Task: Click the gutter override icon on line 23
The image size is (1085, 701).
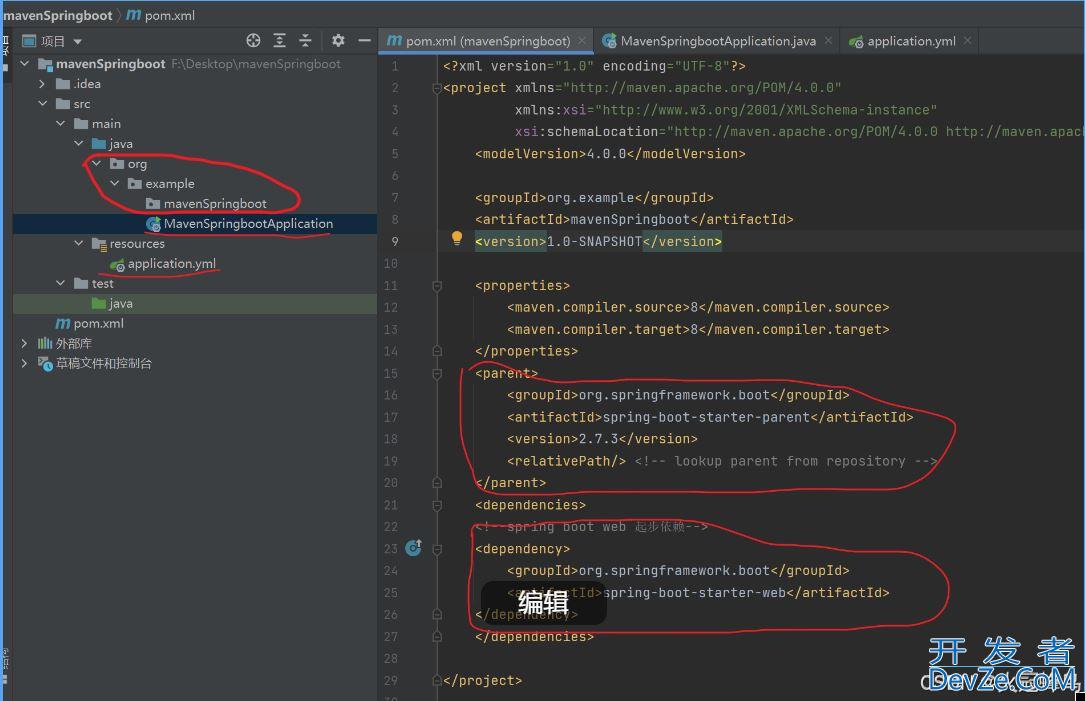Action: point(413,548)
